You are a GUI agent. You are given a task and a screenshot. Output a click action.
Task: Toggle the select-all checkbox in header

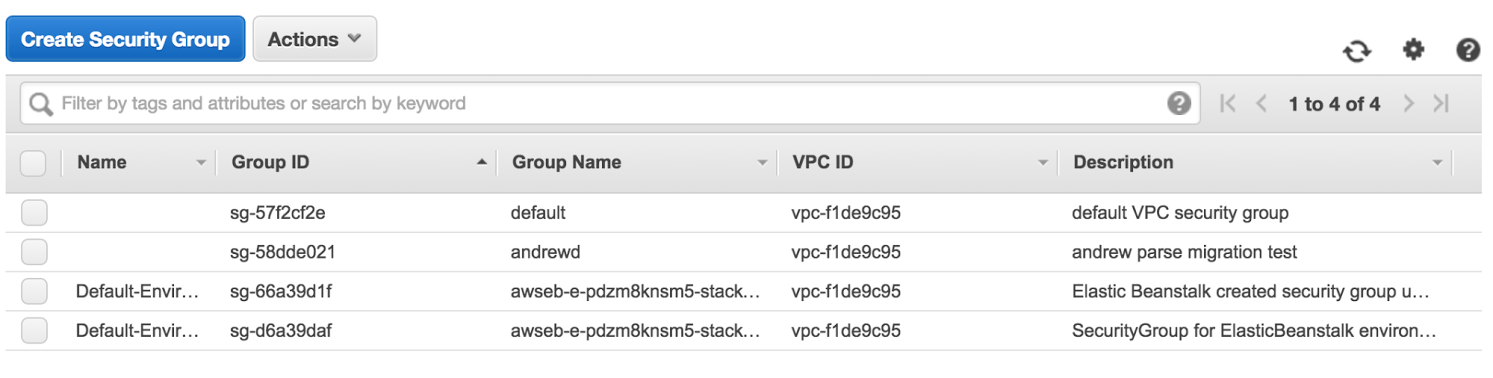[33, 163]
